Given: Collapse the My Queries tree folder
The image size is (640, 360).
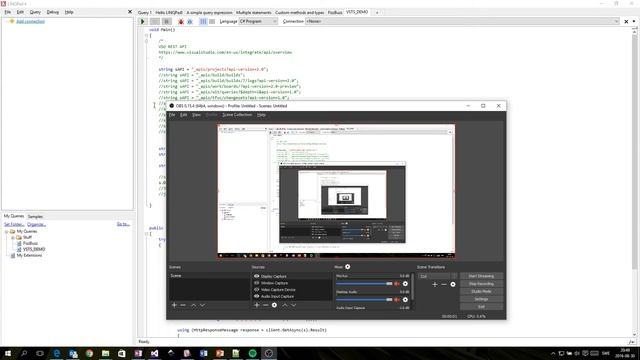Looking at the screenshot, I should (x=7, y=231).
